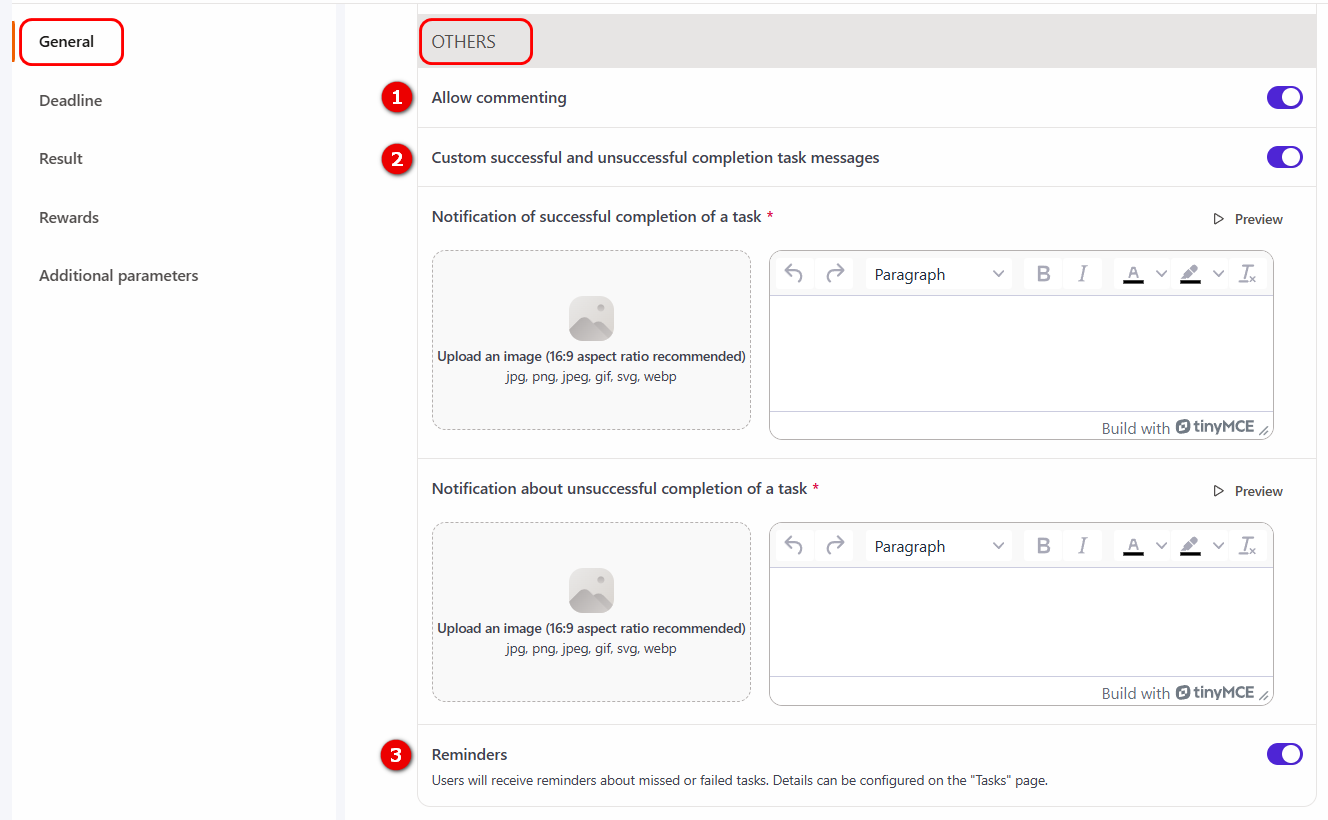Preview the successful completion notification
The image size is (1328, 820).
click(1248, 219)
